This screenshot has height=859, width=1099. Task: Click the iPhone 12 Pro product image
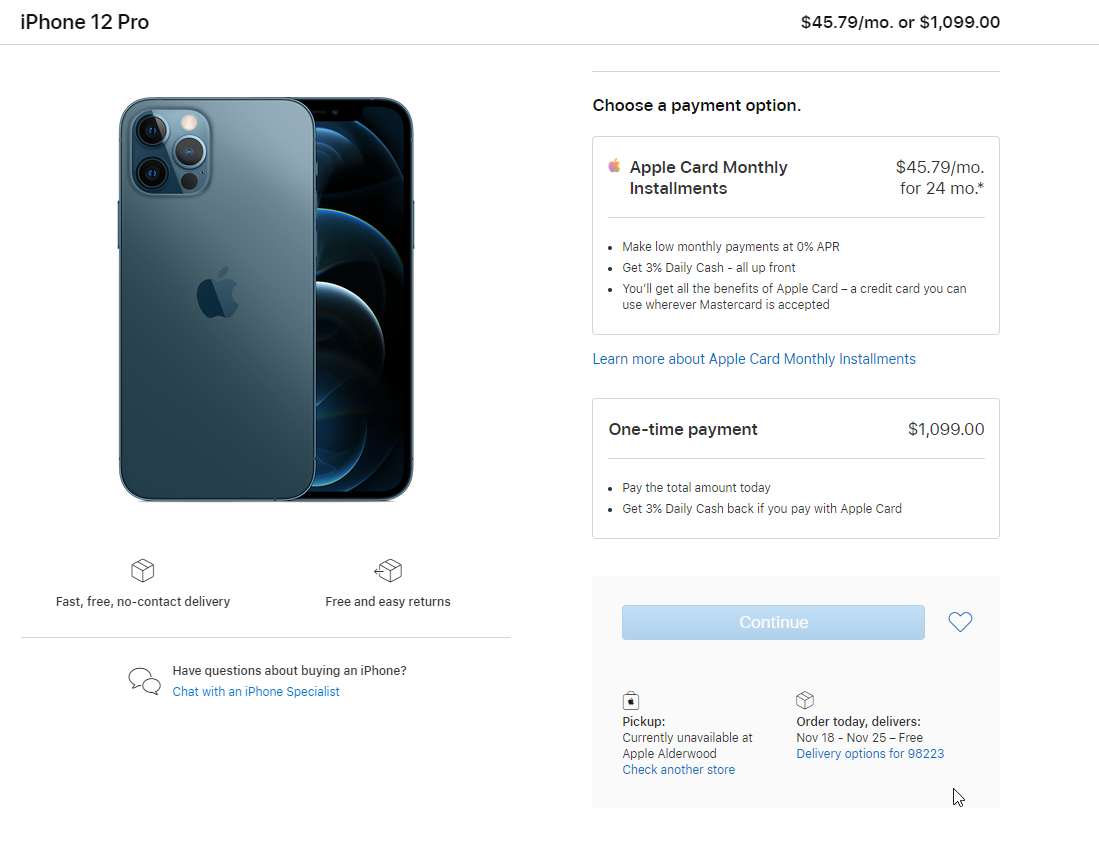point(266,299)
